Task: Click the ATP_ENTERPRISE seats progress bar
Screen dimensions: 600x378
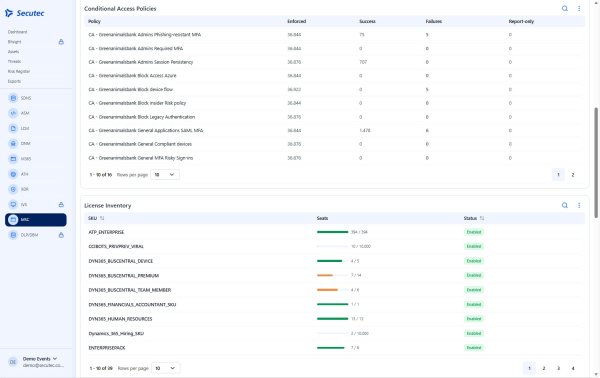Action: tap(333, 232)
